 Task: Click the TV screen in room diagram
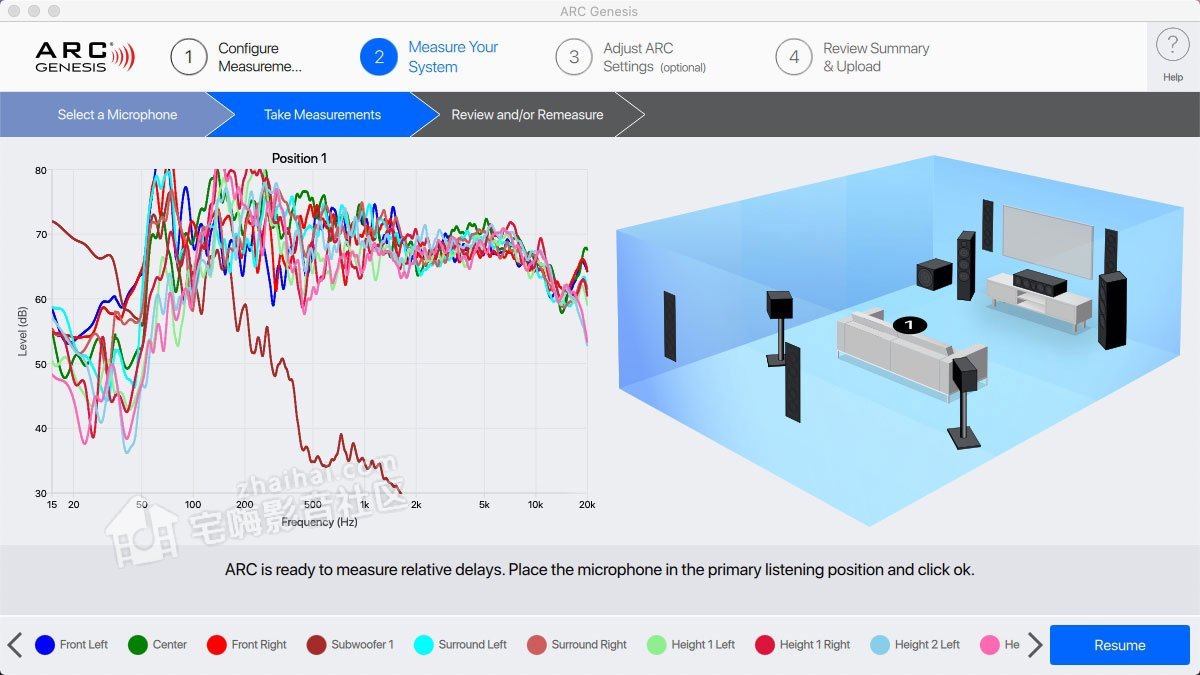(x=1047, y=241)
